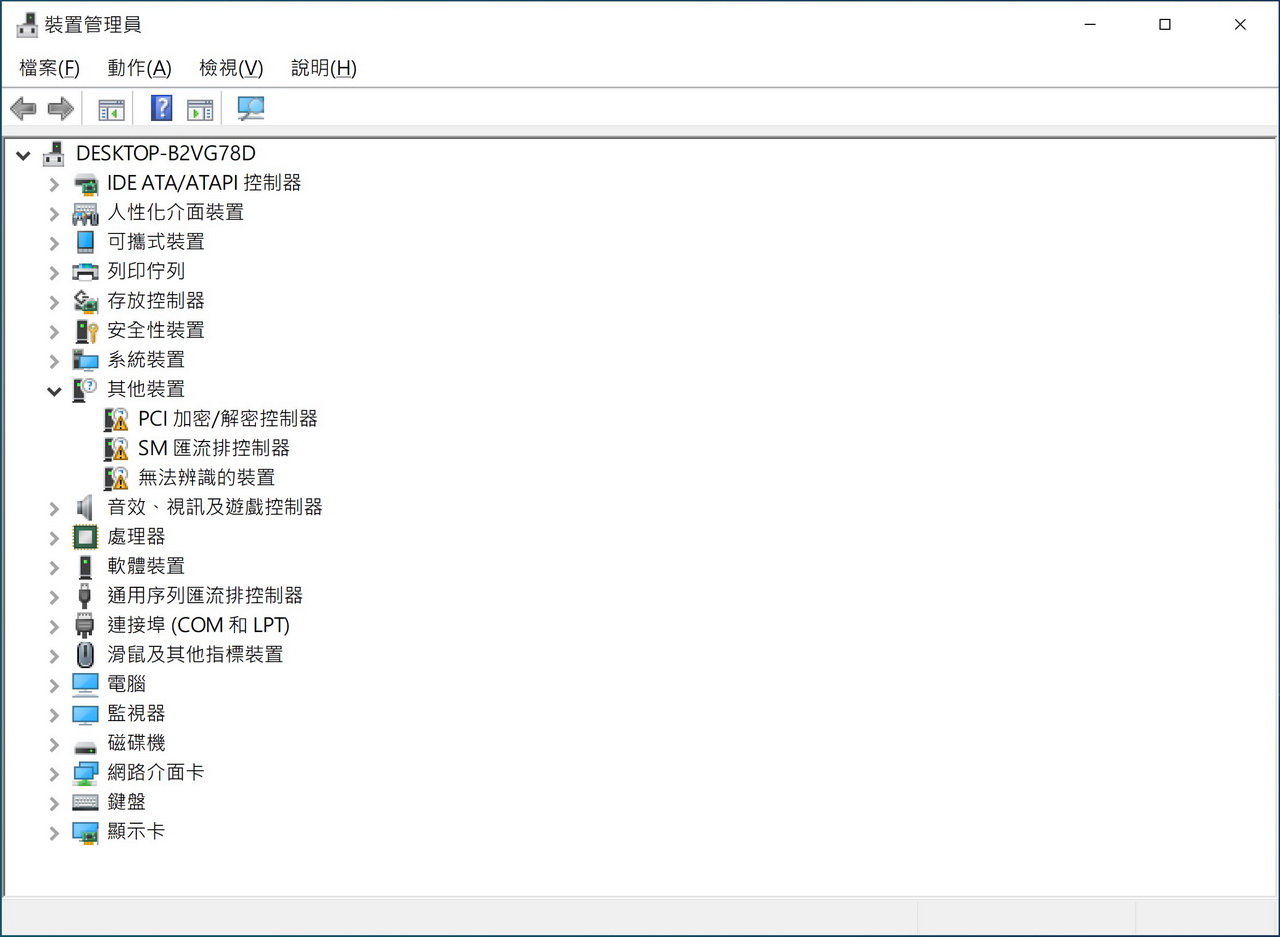The width and height of the screenshot is (1280, 937).
Task: Select the 無法辨識的裝置 entry
Action: pyautogui.click(x=206, y=478)
